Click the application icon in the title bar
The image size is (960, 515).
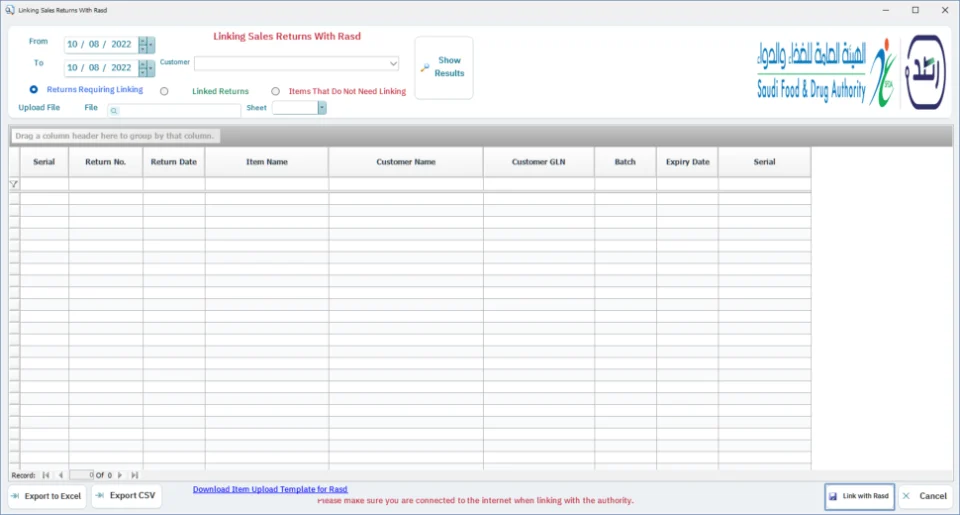(x=10, y=10)
